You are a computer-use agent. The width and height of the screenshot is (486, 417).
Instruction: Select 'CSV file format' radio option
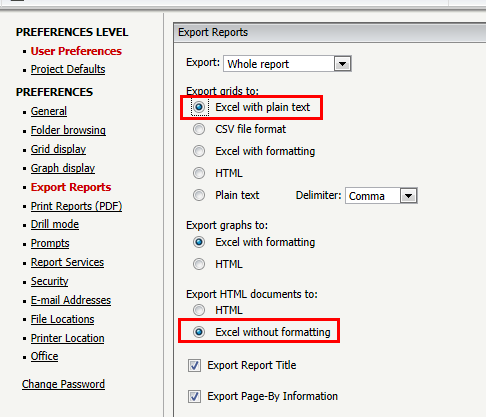click(199, 129)
